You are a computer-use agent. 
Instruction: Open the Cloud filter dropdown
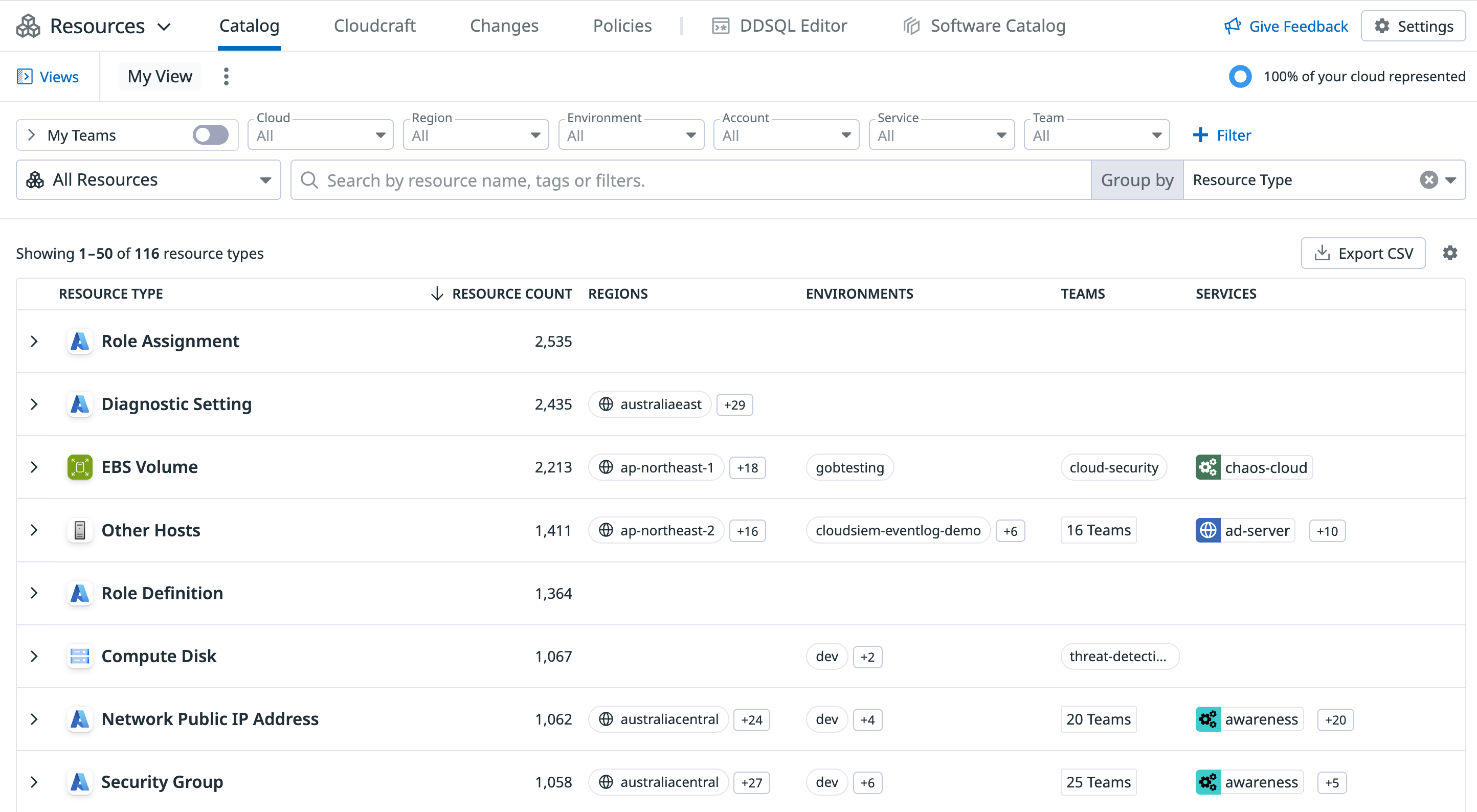click(x=321, y=136)
